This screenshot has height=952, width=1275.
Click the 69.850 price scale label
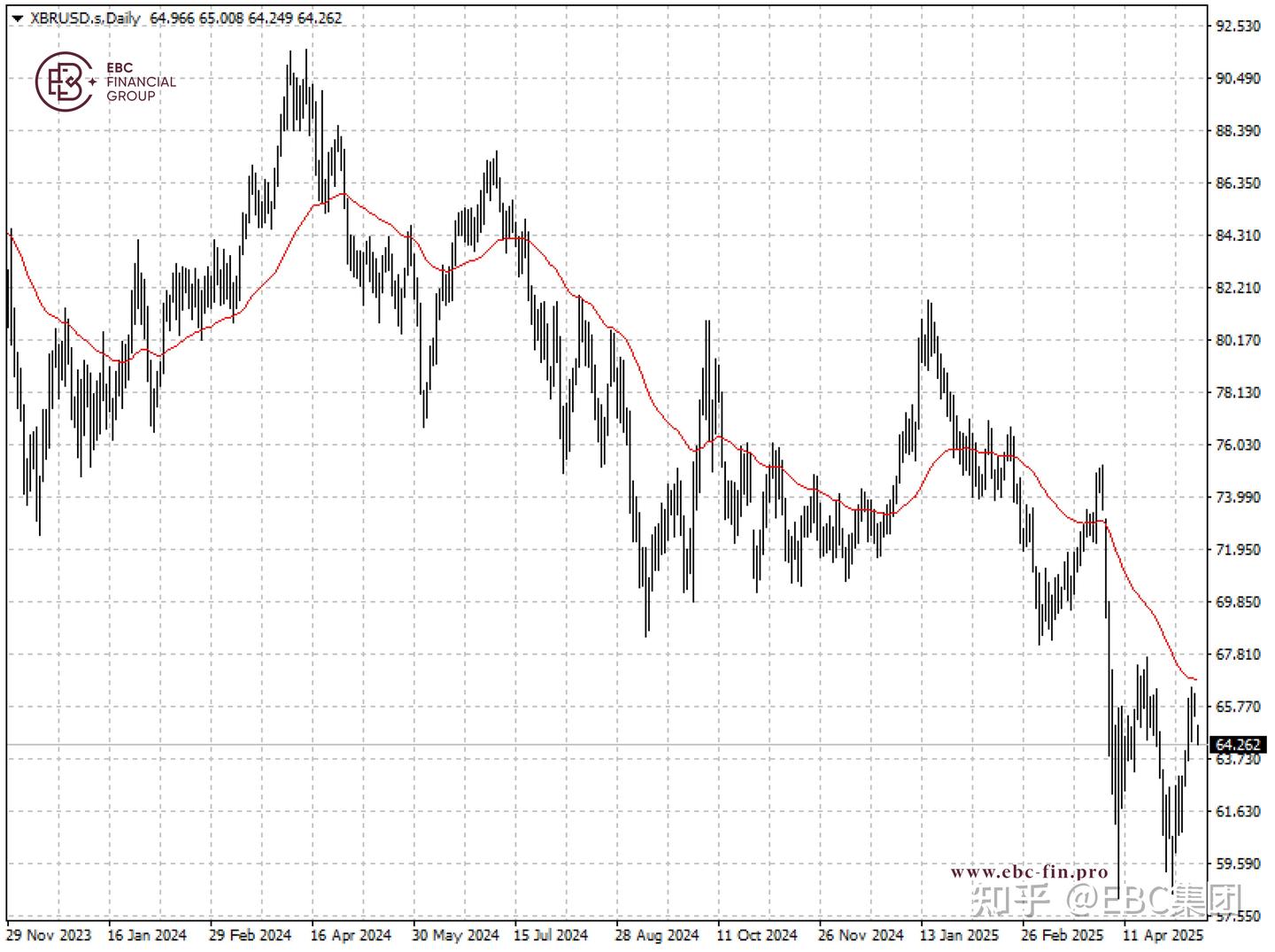[1238, 602]
